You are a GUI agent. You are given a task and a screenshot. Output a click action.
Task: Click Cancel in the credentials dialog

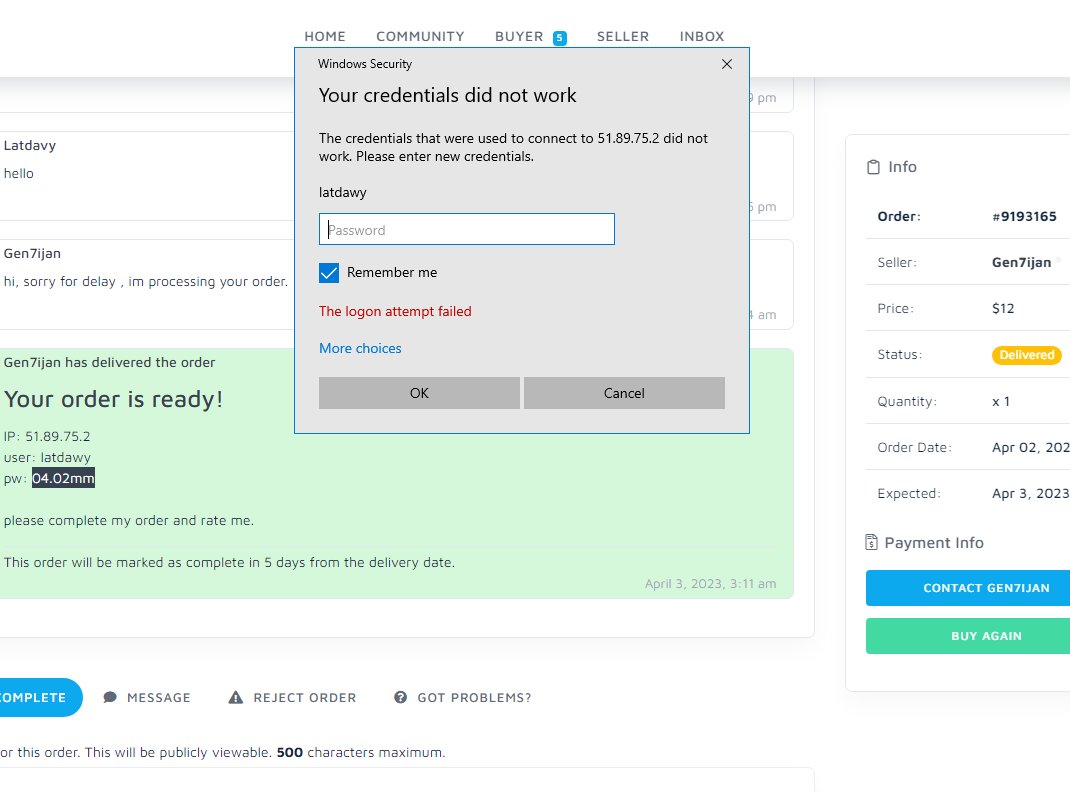pyautogui.click(x=624, y=393)
